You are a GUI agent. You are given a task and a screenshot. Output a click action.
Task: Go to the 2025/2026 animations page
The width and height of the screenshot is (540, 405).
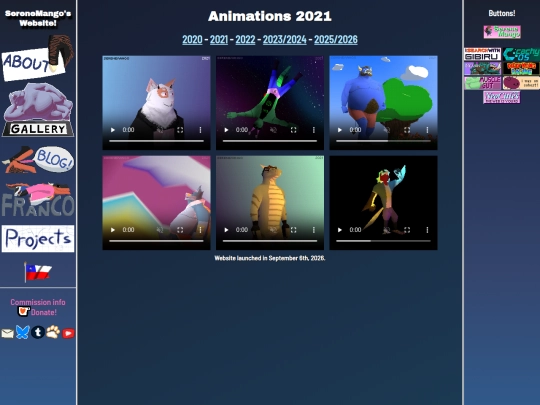(336, 40)
